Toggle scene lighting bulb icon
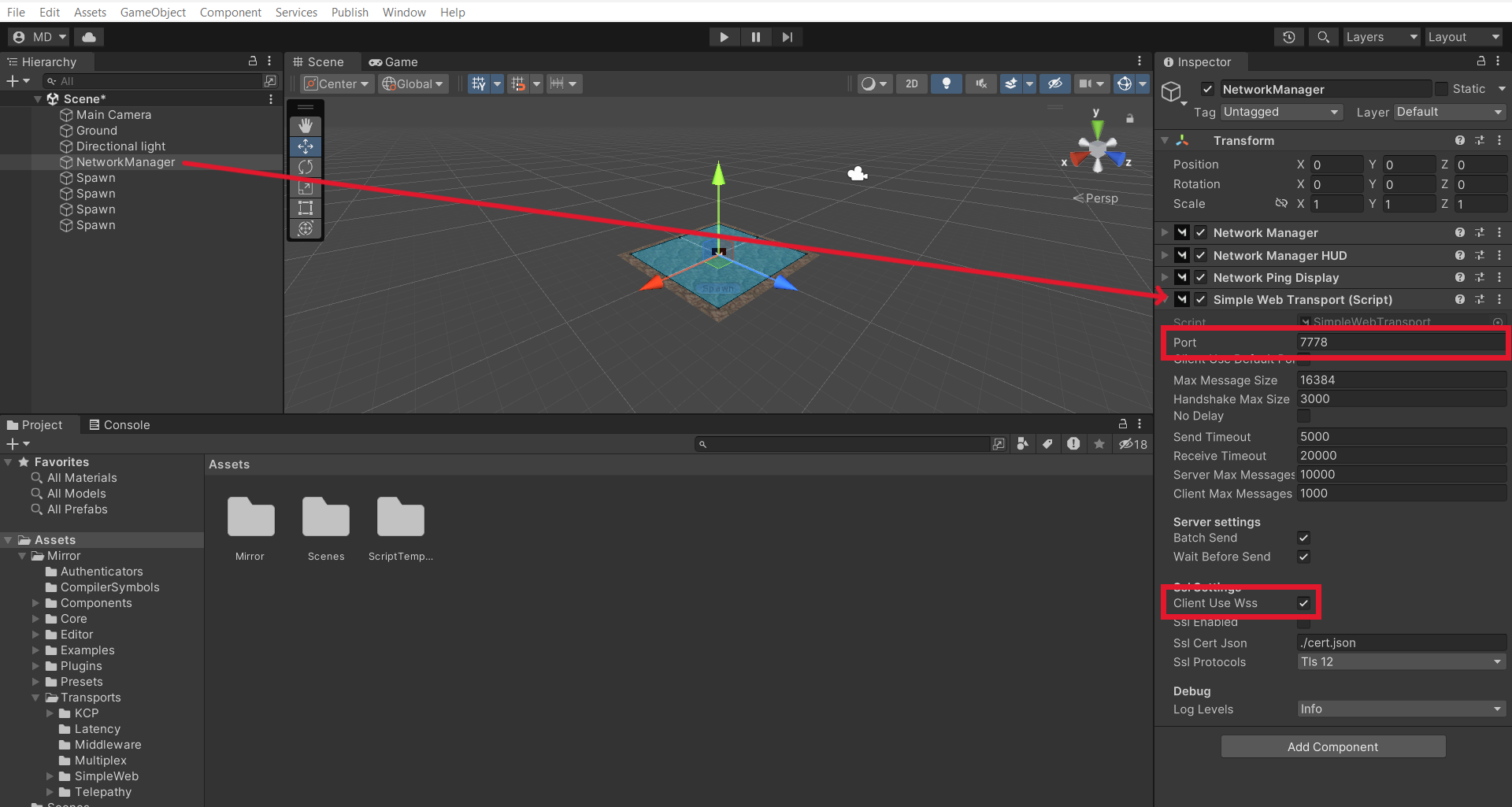Viewport: 1512px width, 807px height. (946, 83)
